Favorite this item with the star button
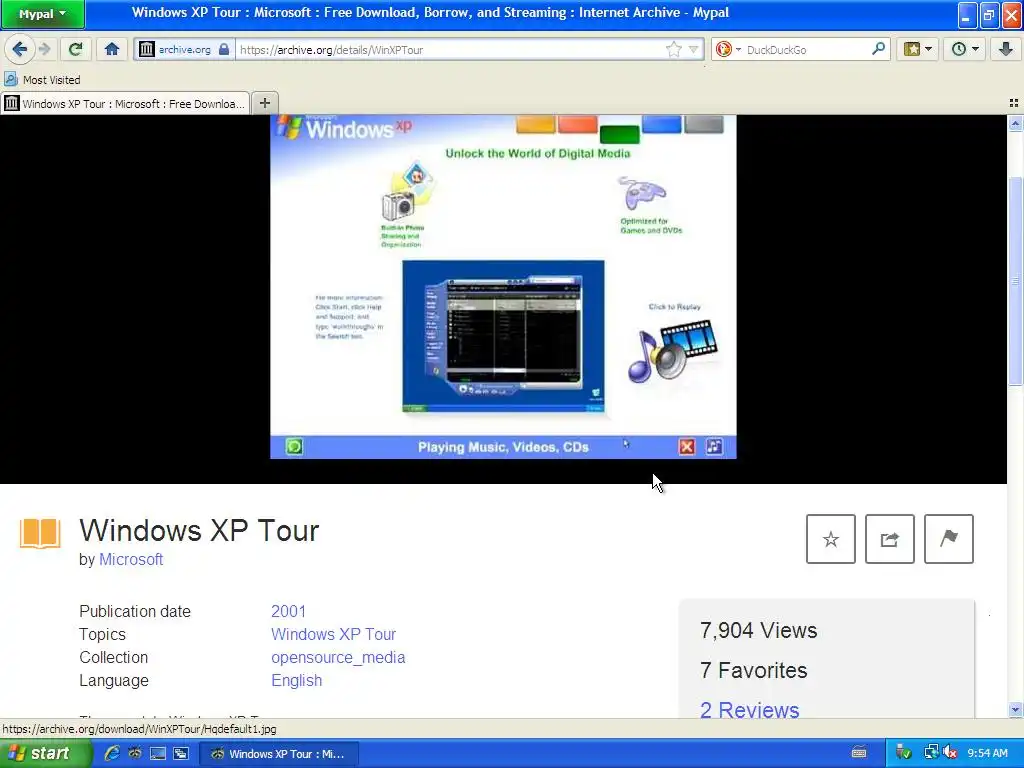The height and width of the screenshot is (768, 1024). point(831,539)
